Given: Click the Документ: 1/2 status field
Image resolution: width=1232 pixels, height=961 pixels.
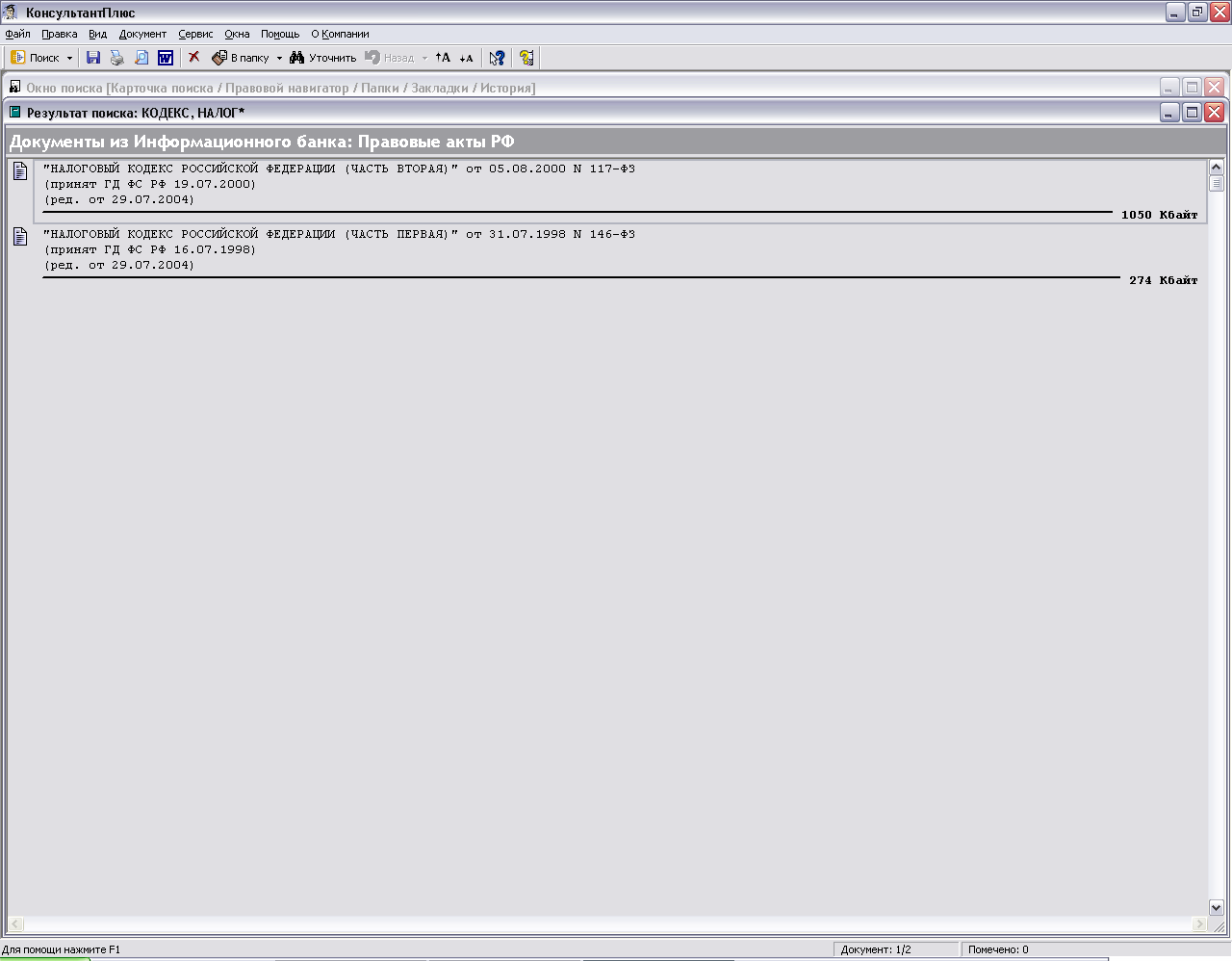Looking at the screenshot, I should click(896, 949).
